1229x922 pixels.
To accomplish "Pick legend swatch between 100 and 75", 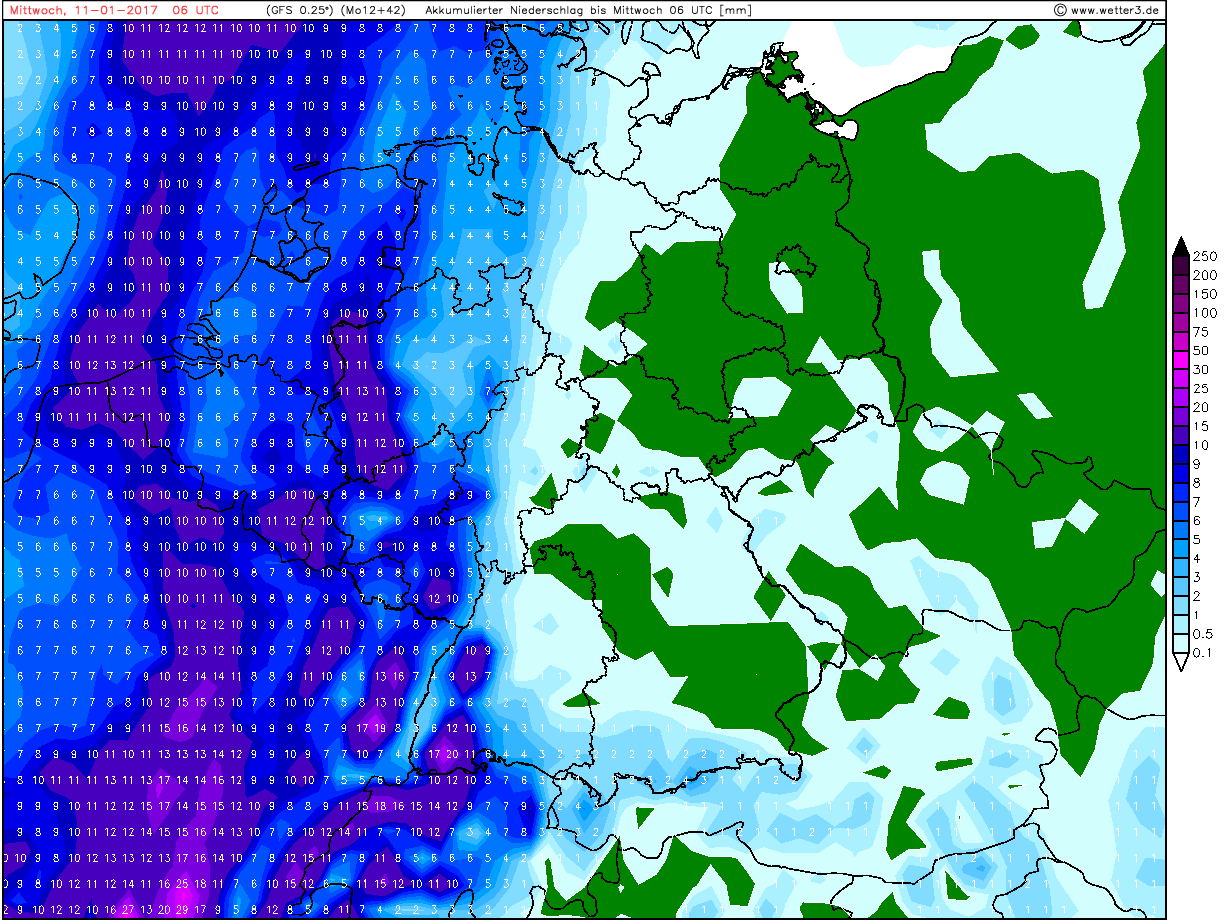I will pos(1180,322).
